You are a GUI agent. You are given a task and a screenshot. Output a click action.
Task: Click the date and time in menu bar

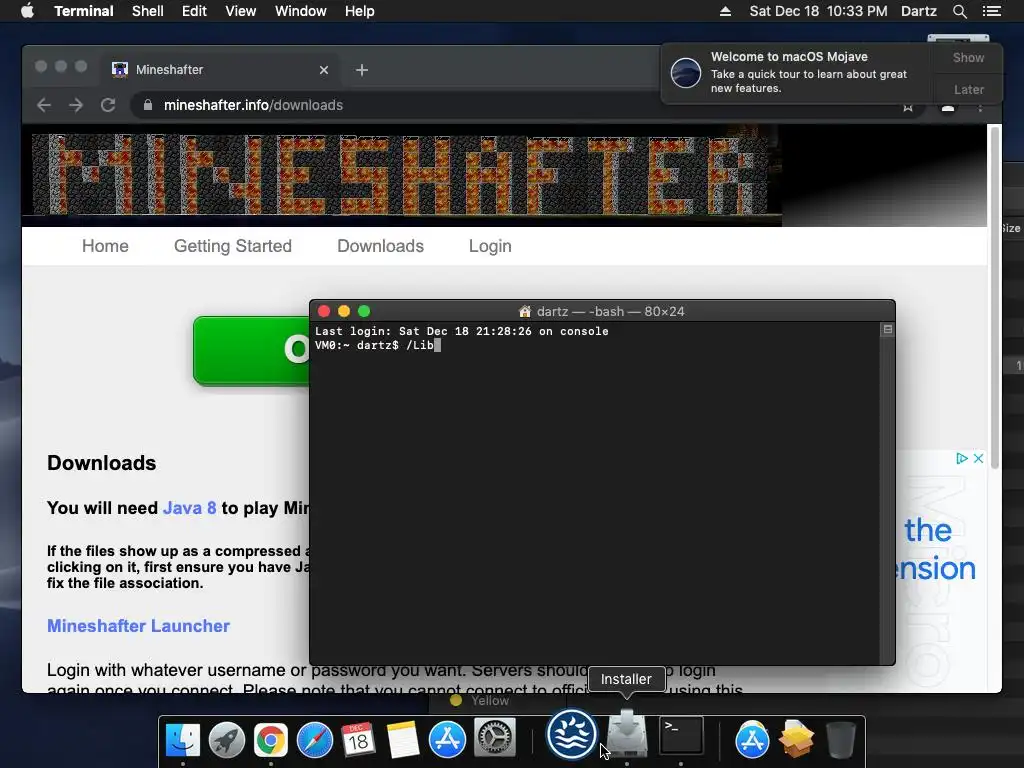[x=818, y=11]
